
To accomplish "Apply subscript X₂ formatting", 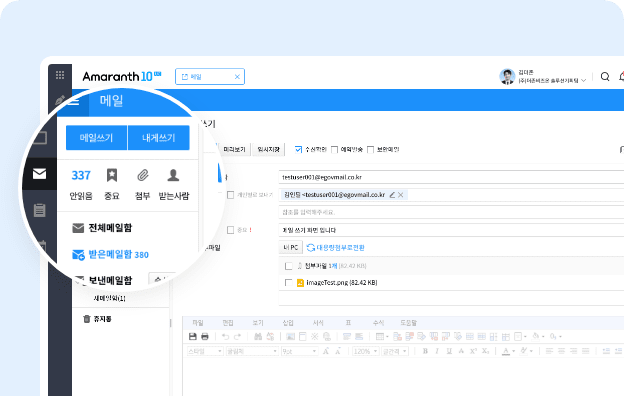I will [x=486, y=351].
